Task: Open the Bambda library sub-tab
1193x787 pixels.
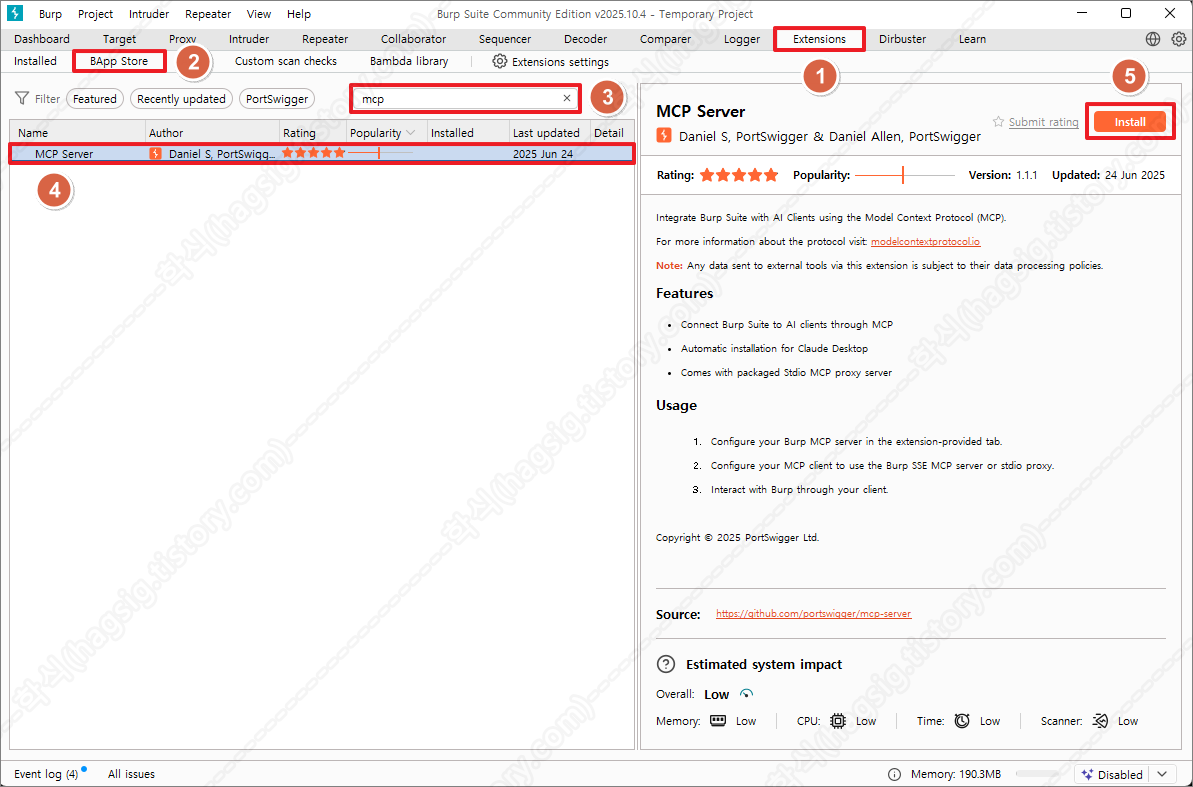Action: coord(409,61)
